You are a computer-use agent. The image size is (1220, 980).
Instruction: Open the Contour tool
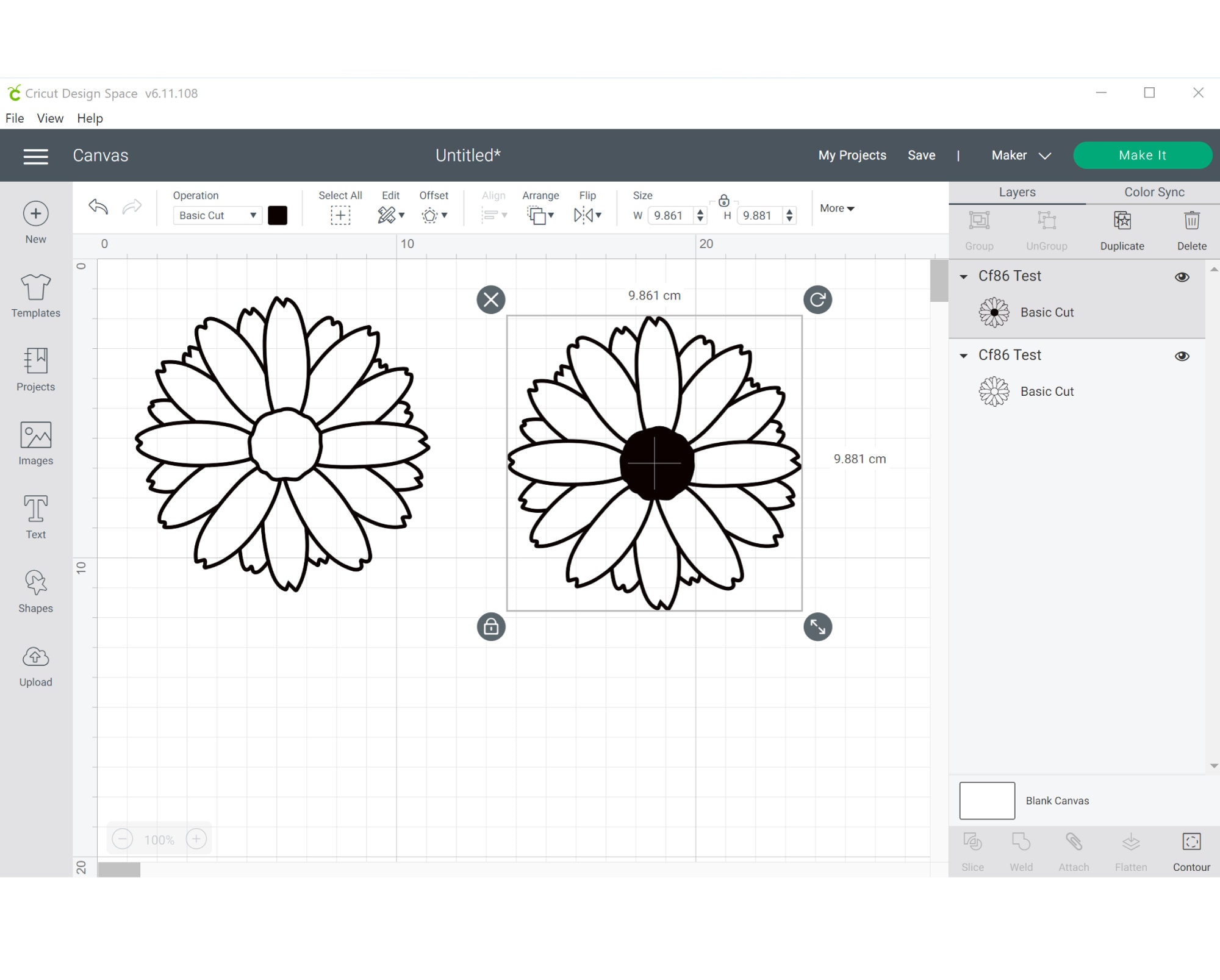click(1191, 851)
